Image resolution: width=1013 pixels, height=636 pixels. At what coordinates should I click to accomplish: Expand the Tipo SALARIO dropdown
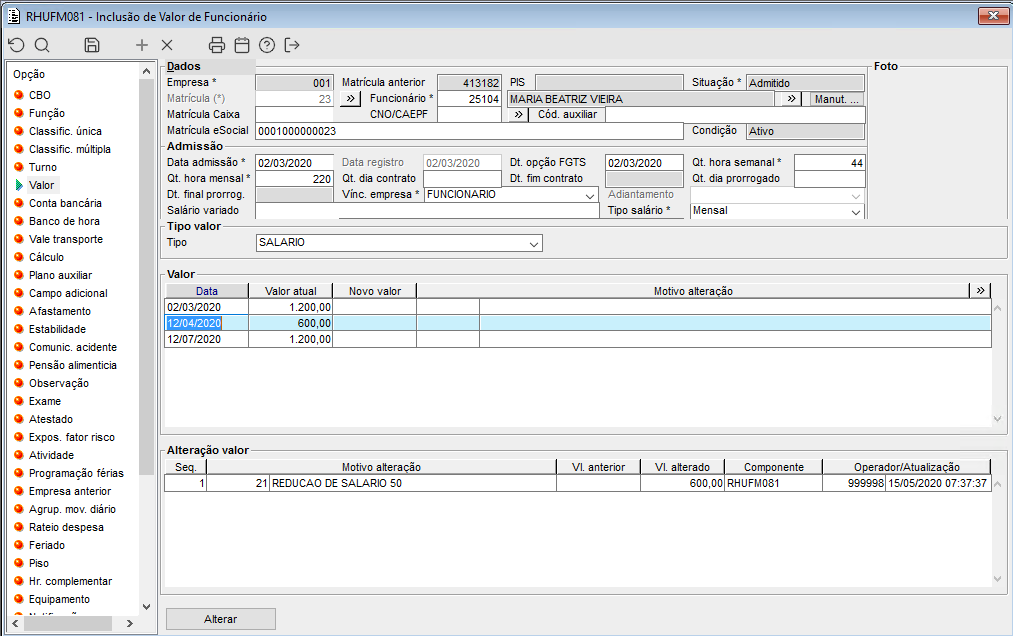tap(533, 243)
